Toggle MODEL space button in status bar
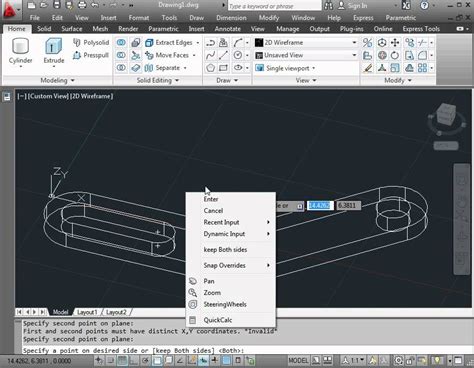 pyautogui.click(x=298, y=360)
